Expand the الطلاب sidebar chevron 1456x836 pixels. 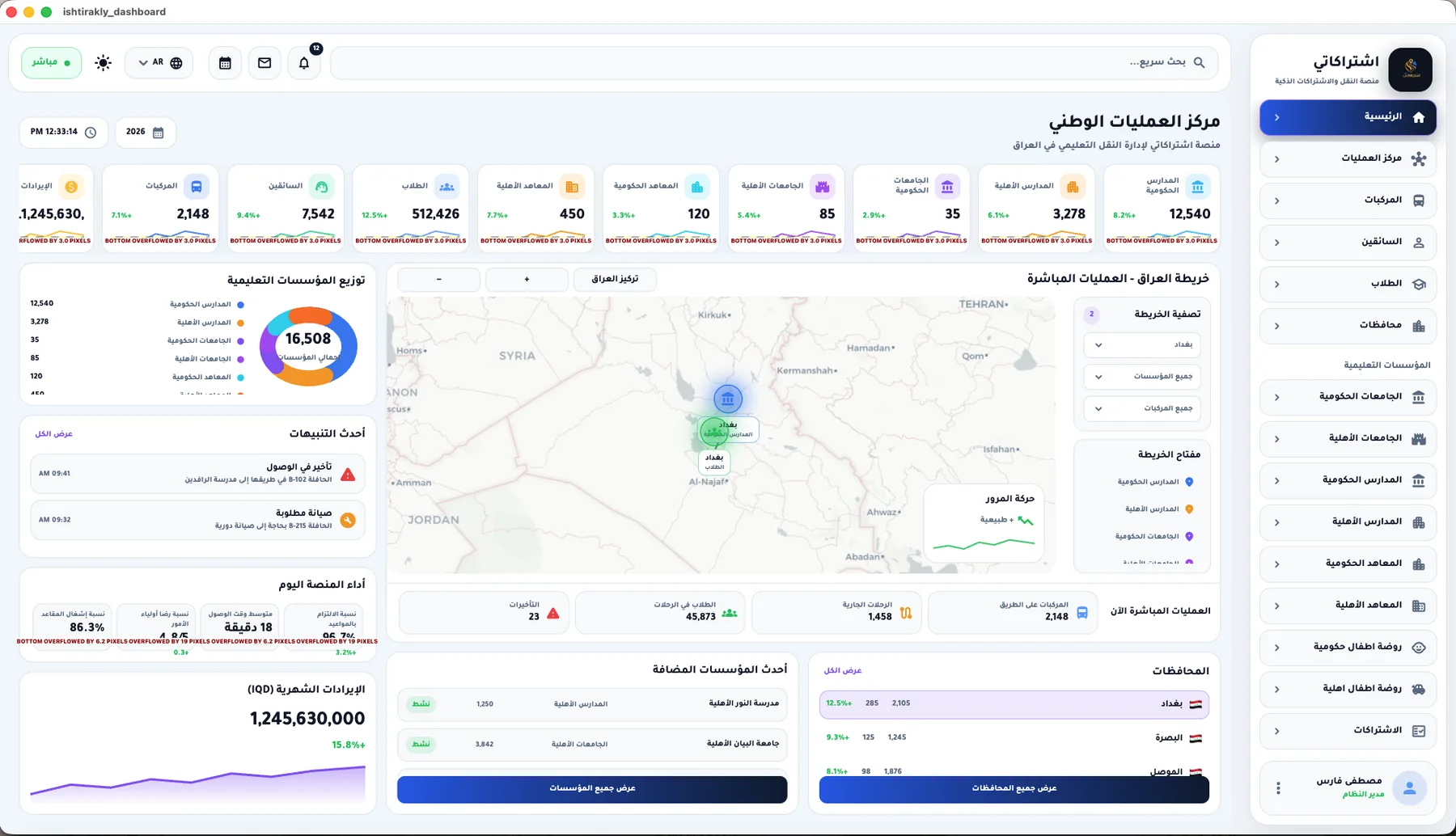(x=1277, y=284)
